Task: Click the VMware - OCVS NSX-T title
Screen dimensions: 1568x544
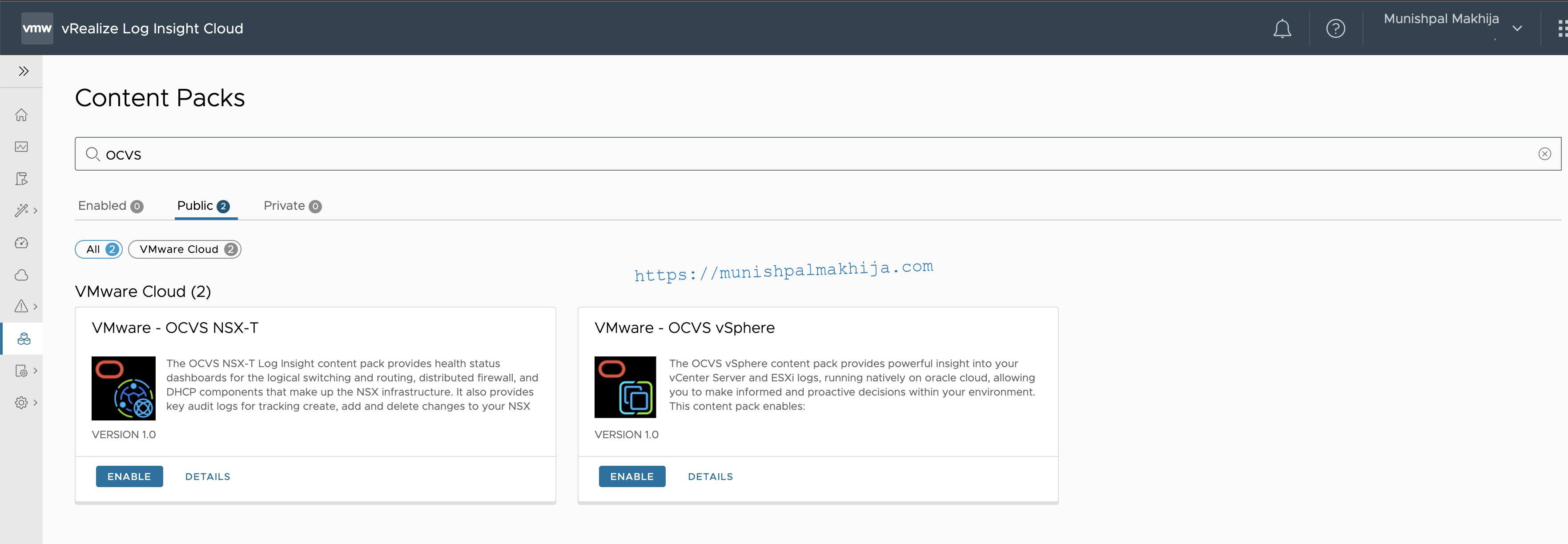Action: (x=175, y=328)
